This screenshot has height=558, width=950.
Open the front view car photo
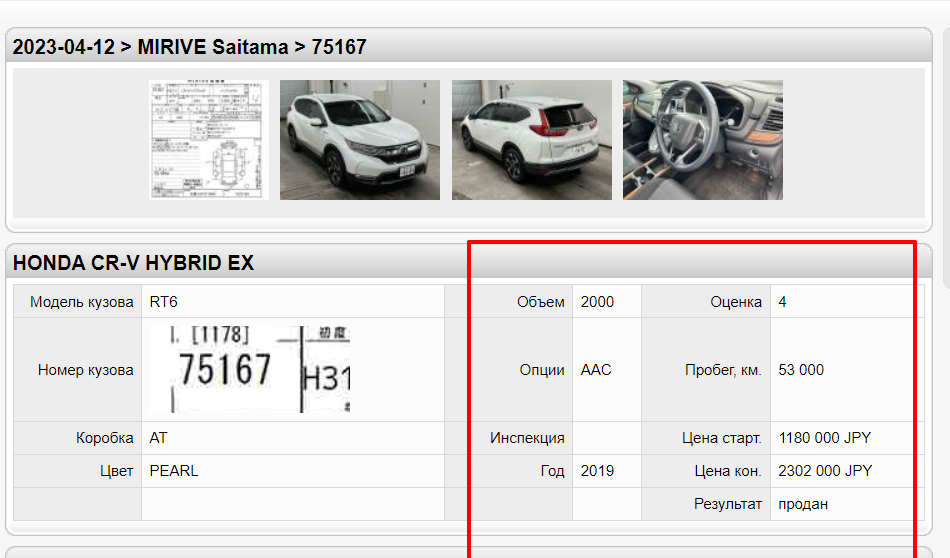coord(360,140)
